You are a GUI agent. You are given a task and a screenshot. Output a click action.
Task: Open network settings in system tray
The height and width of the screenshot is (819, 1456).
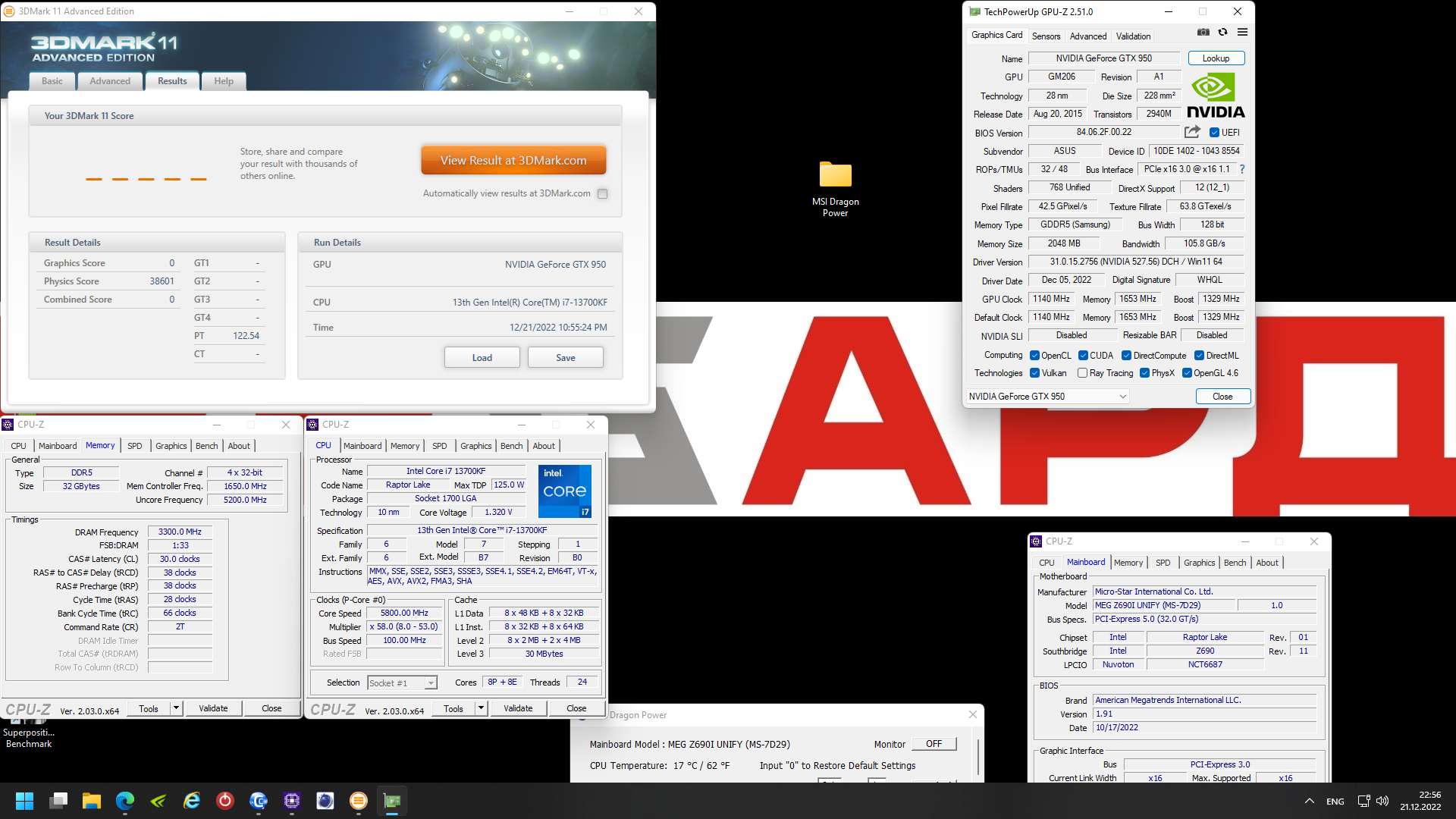(x=1363, y=801)
